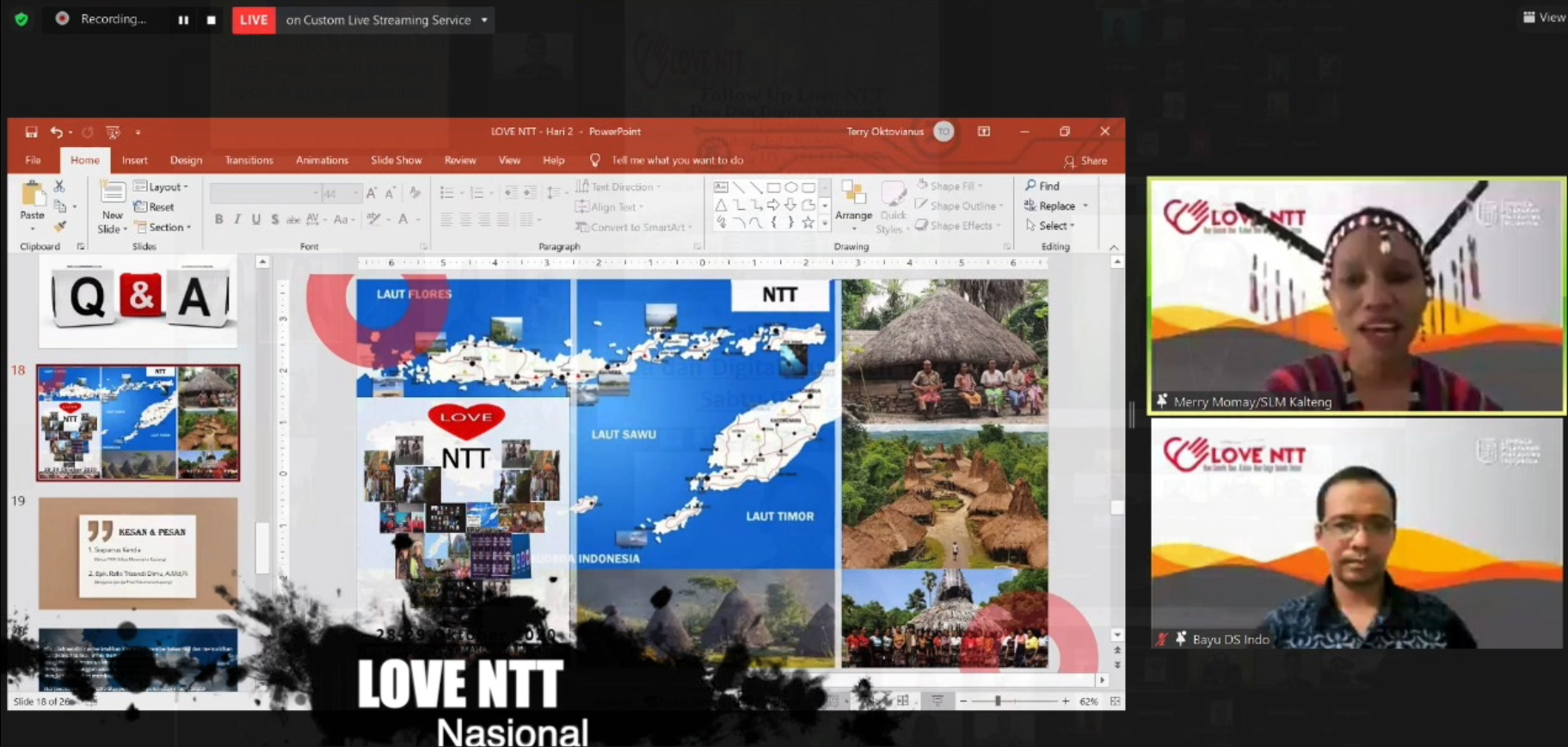Screen dimensions: 1568x747
Task: Open the Animations ribbon tab
Action: [322, 160]
